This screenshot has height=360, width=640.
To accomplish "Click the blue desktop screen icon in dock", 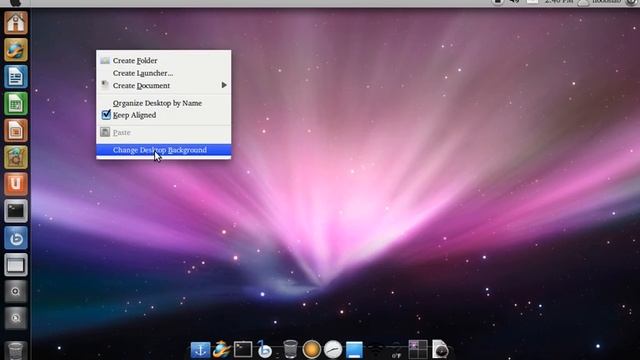I will click(x=354, y=350).
